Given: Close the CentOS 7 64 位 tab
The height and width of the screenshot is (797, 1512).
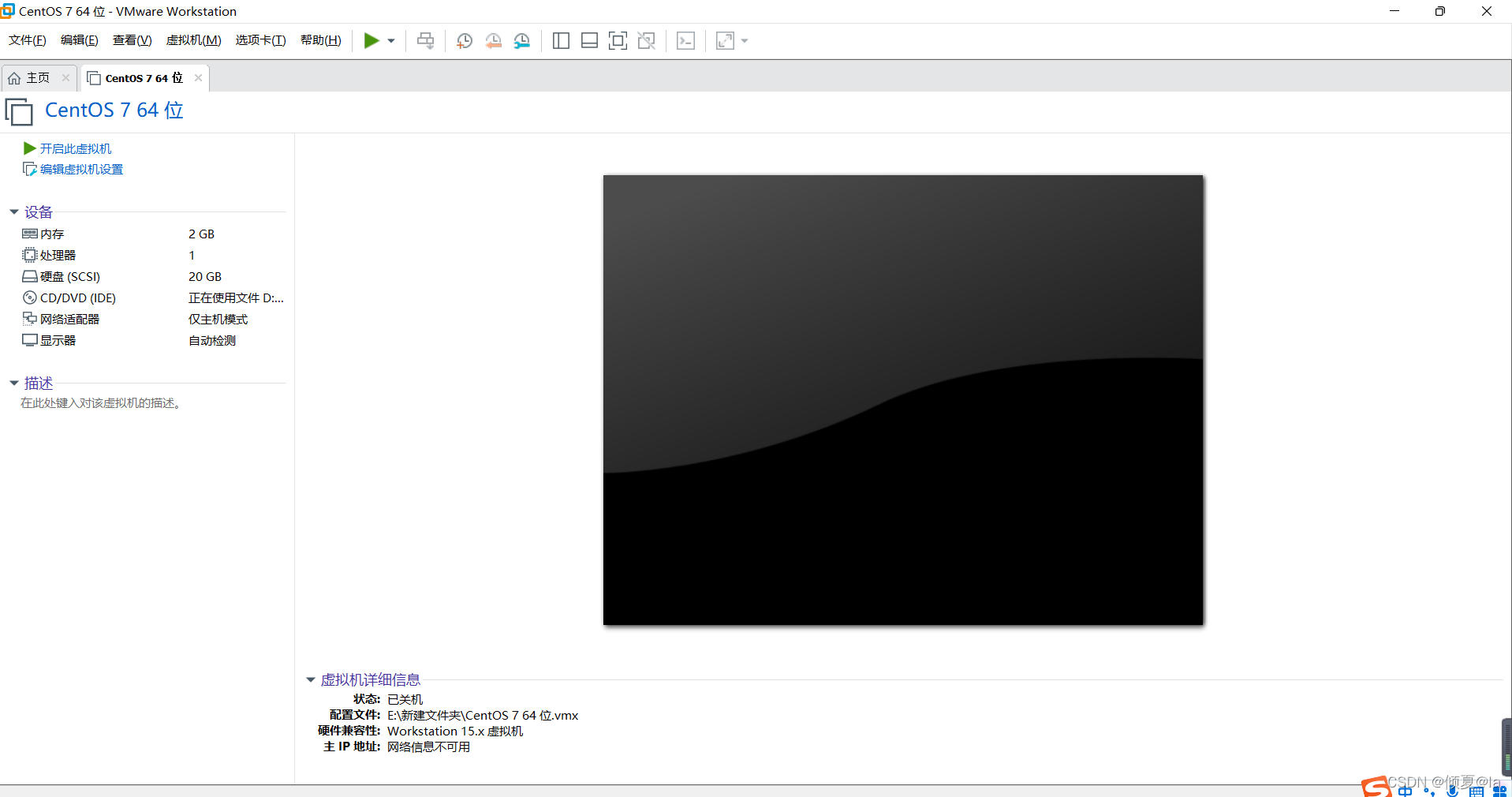Looking at the screenshot, I should tap(199, 77).
